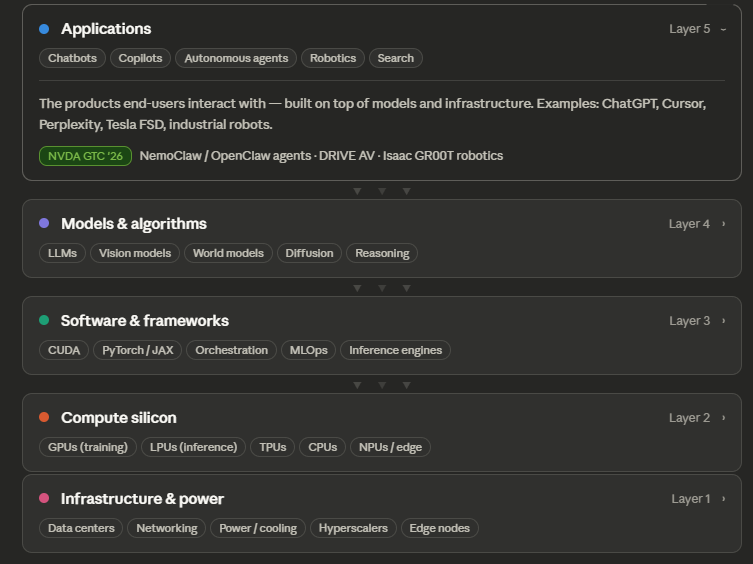This screenshot has width=753, height=564.
Task: Click the NemoClaw / OpenClaw agents text
Action: (x=225, y=156)
